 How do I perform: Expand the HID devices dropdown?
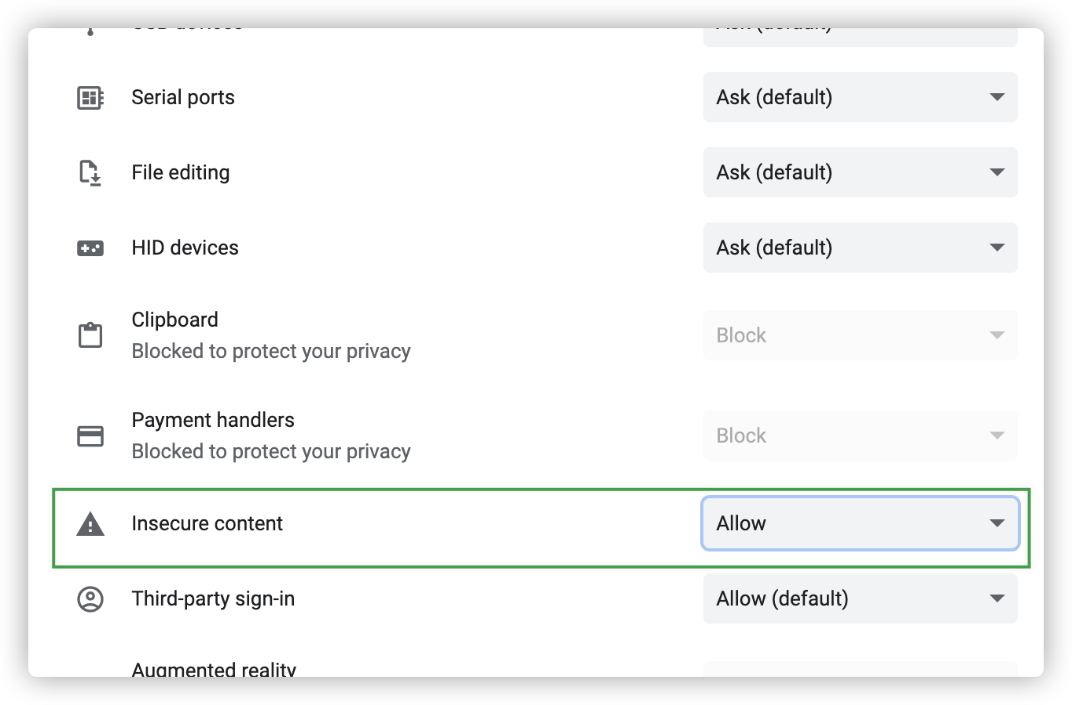coord(860,248)
